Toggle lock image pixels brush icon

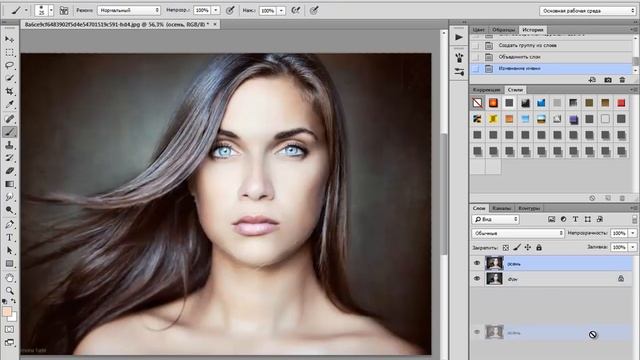[x=517, y=247]
